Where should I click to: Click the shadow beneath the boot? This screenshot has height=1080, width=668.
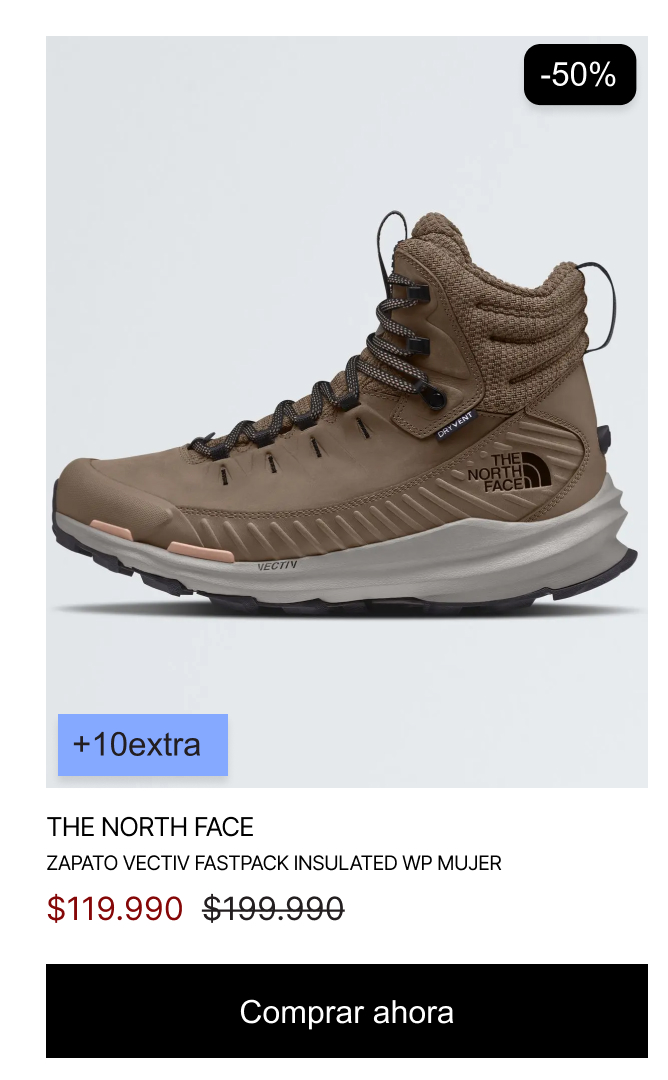coord(348,610)
